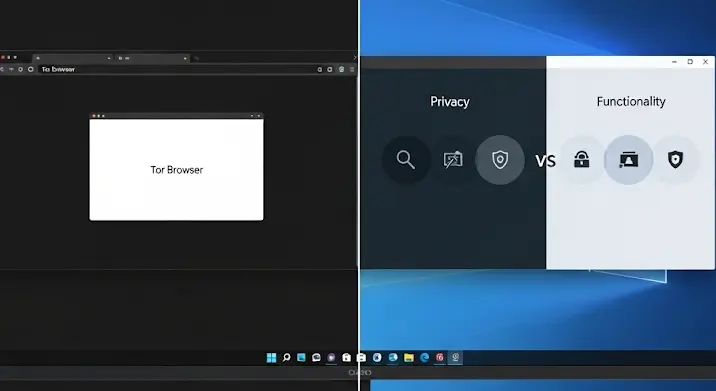Switch to the second tab in dark browser

coord(152,58)
